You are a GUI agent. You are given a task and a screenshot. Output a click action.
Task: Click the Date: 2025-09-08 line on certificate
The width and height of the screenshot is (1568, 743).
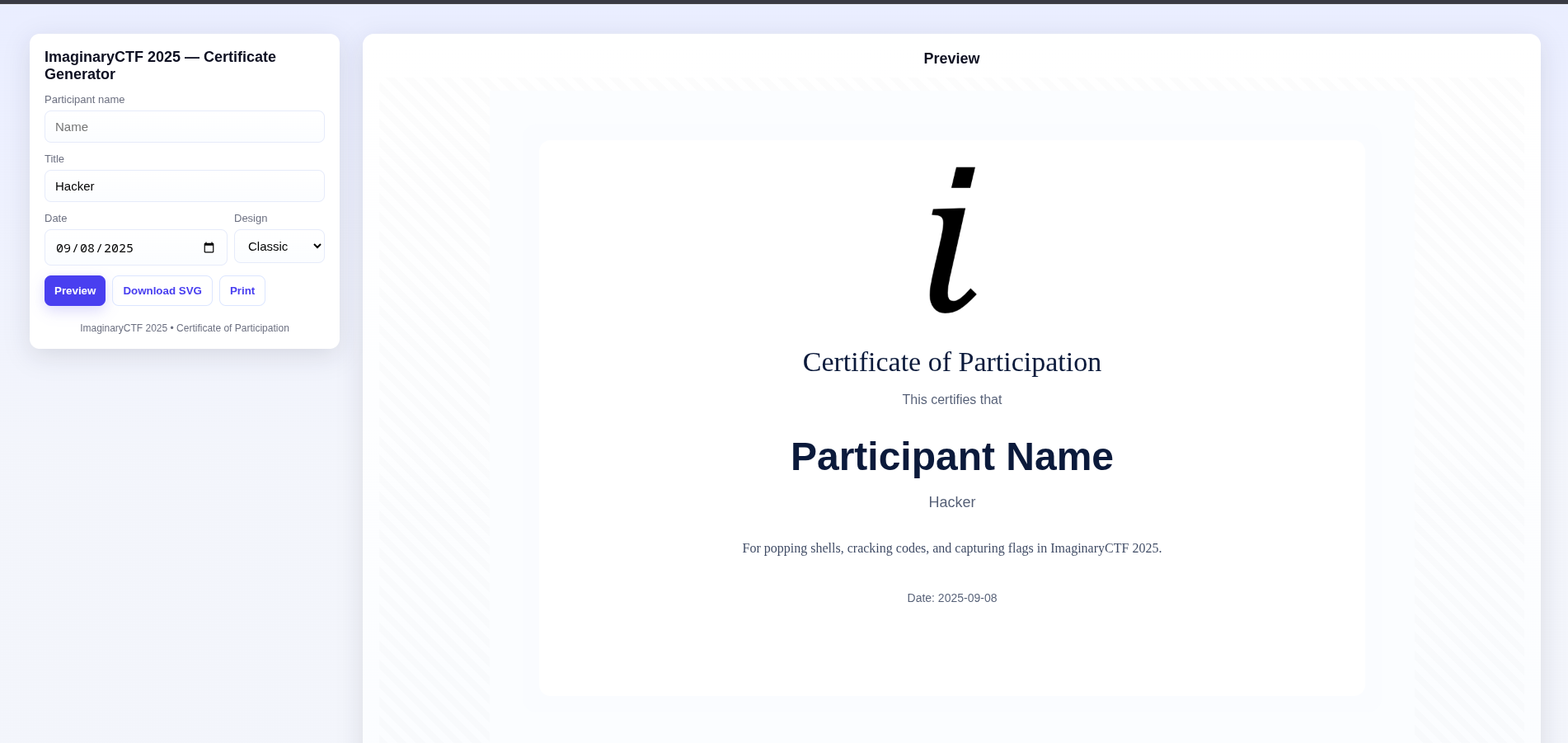click(951, 598)
